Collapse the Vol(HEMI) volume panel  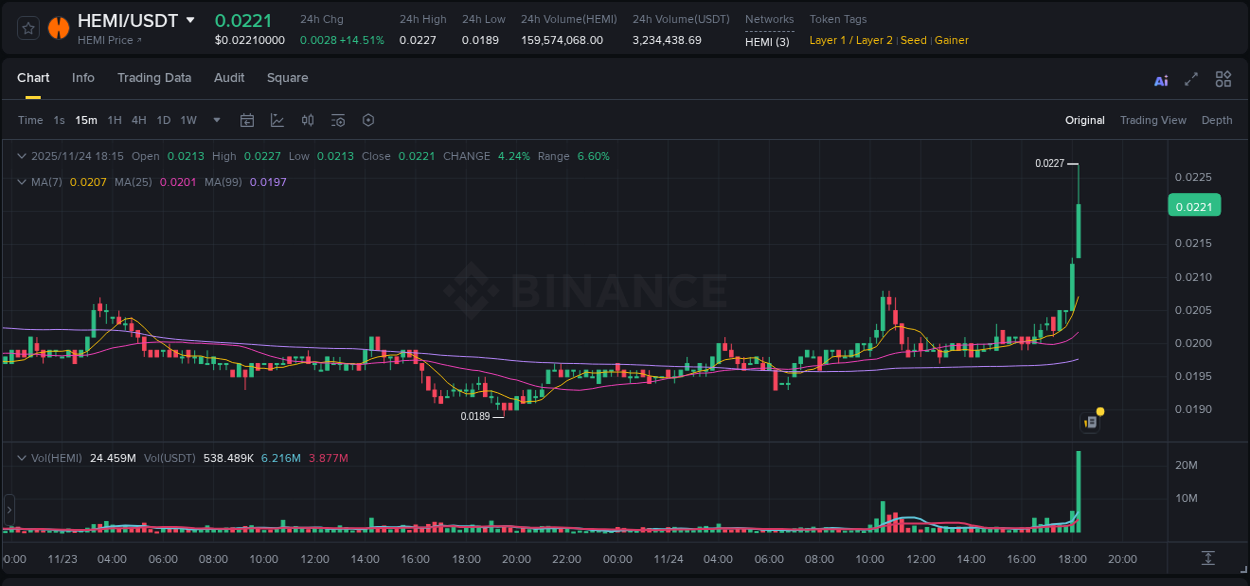[x=20, y=456]
